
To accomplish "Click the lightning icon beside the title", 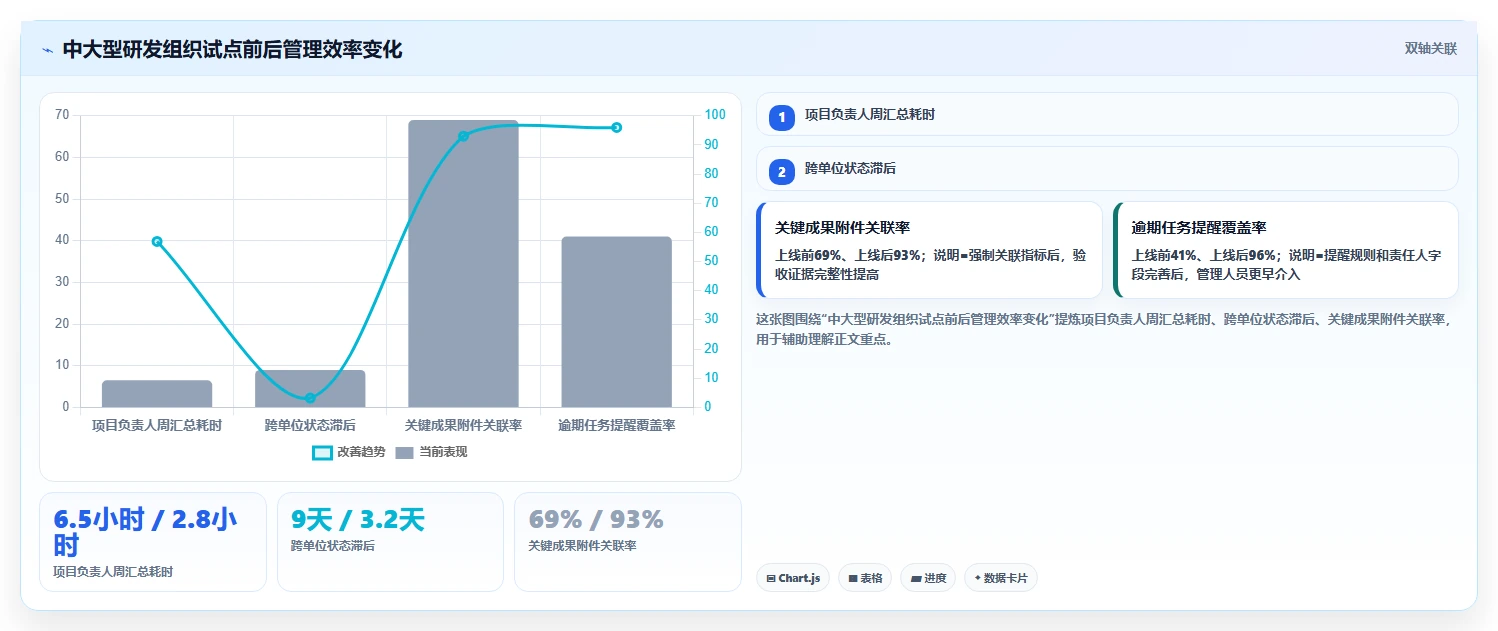I will [47, 50].
